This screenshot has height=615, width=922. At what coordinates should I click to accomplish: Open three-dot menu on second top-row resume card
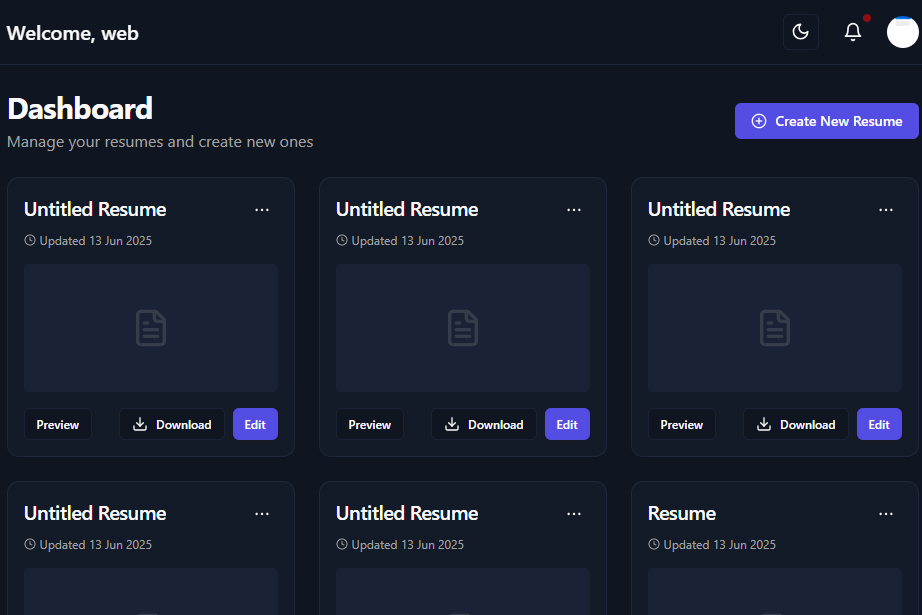tap(574, 210)
